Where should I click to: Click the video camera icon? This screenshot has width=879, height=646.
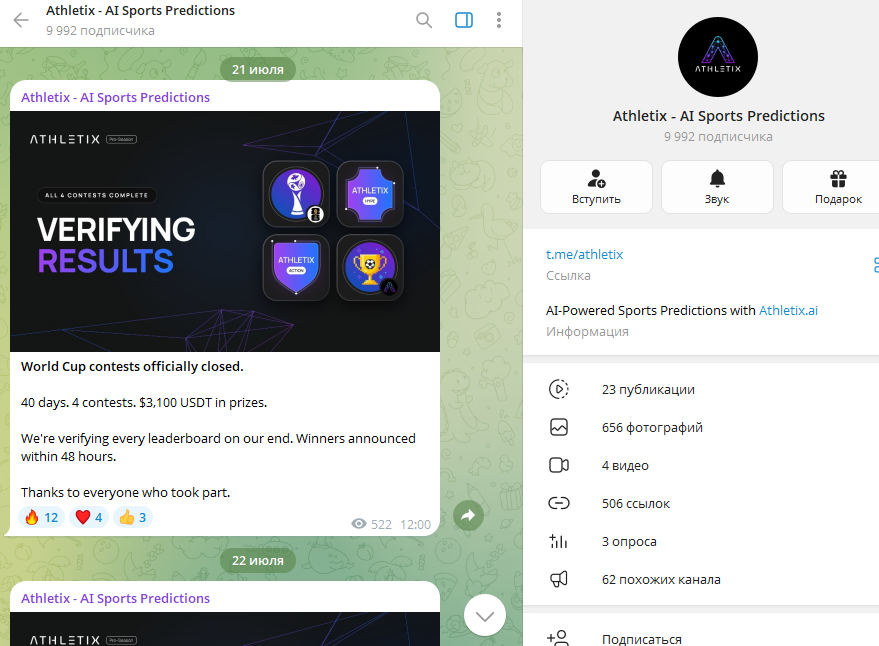coord(558,465)
